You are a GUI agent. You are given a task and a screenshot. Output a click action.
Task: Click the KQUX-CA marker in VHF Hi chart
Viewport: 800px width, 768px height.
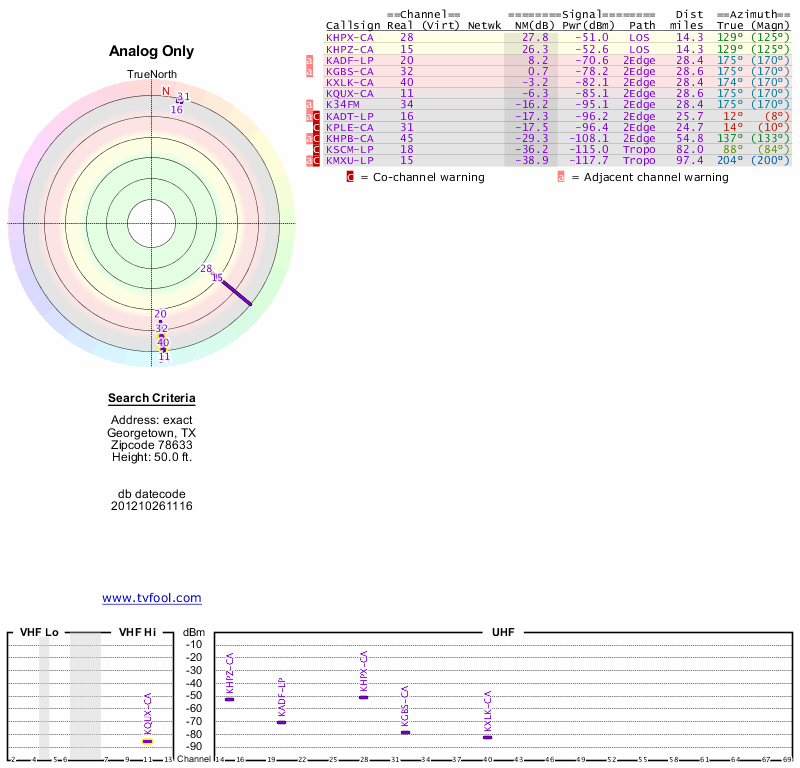pyautogui.click(x=147, y=741)
